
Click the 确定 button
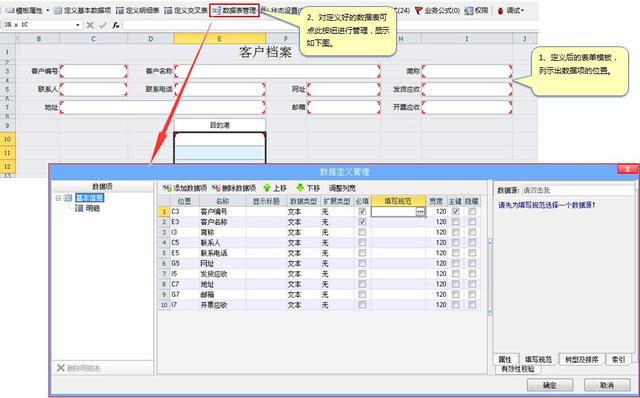pos(550,385)
